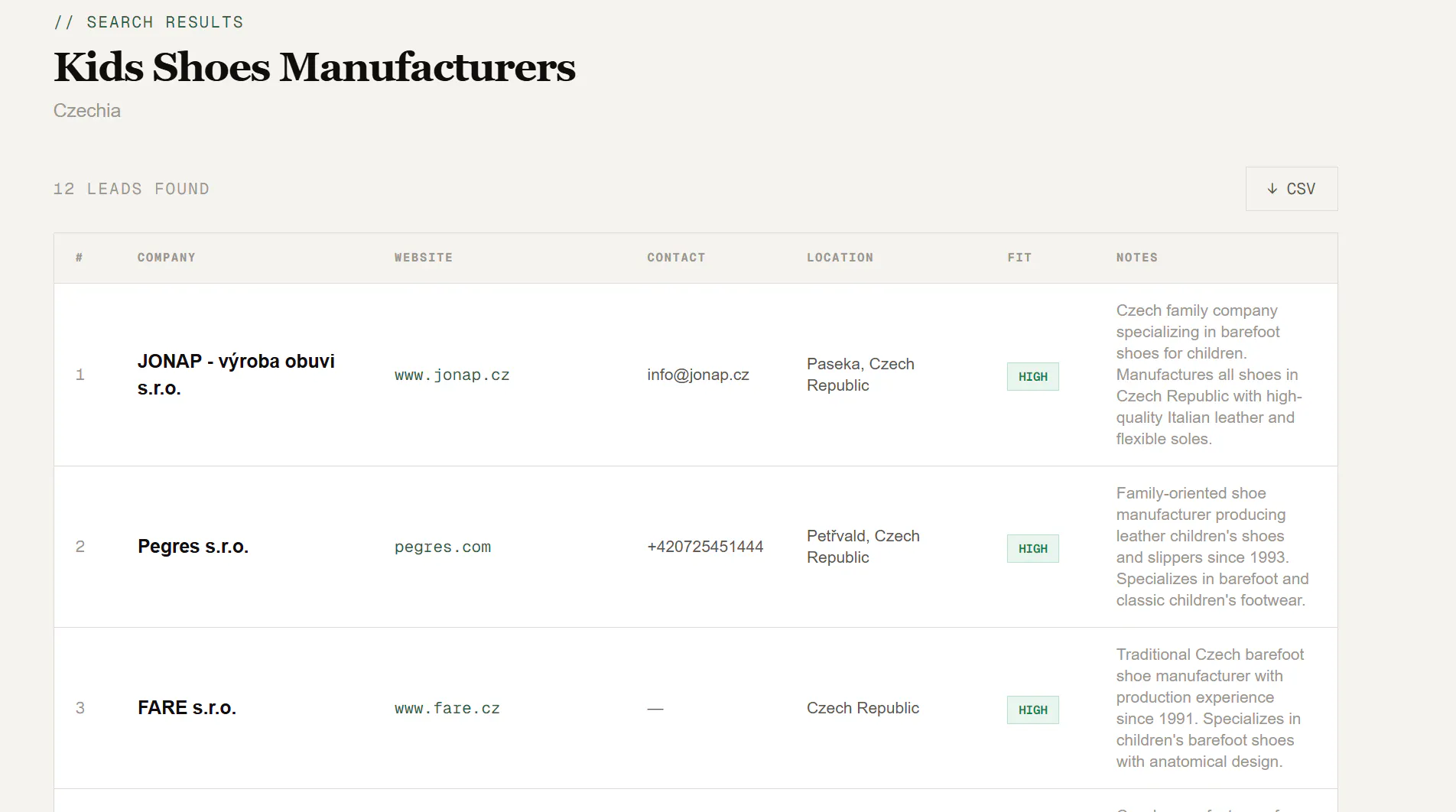Select FARE s.r.o. company name
This screenshot has height=812, width=1456.
click(187, 708)
